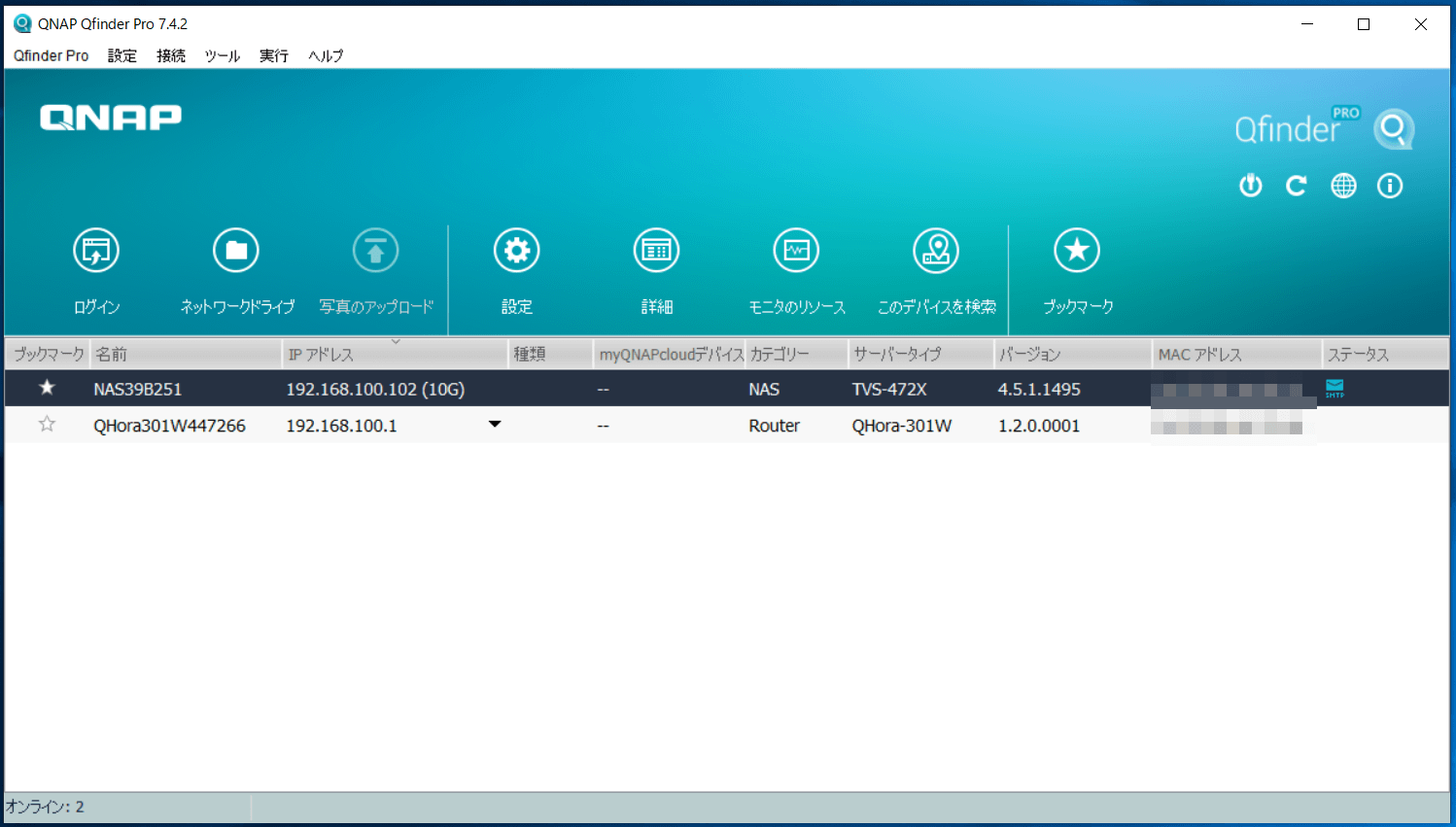Open the 設定 menu in menu bar

[x=122, y=55]
